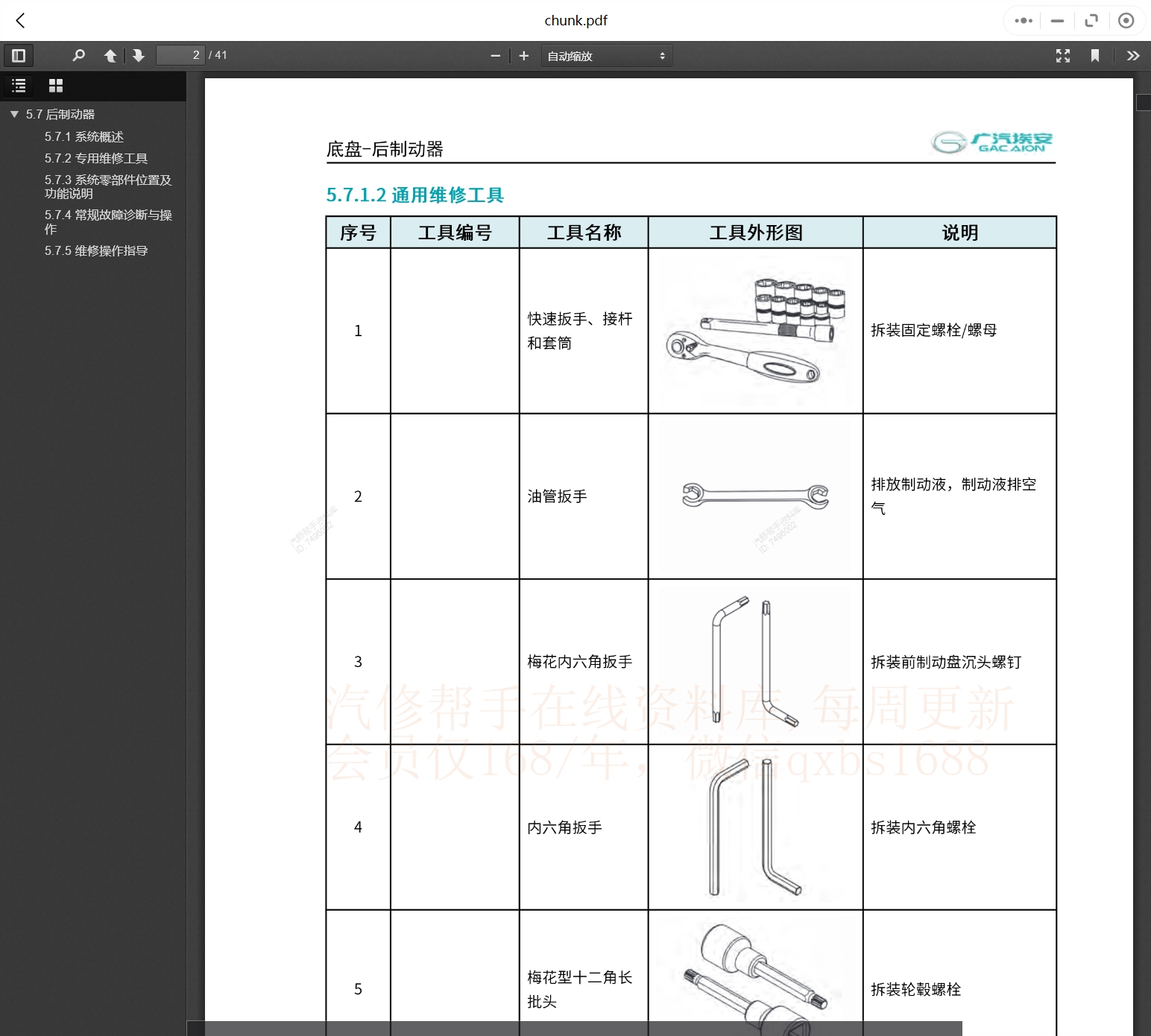The height and width of the screenshot is (1036, 1151).
Task: Go to the previous page
Action: pyautogui.click(x=110, y=55)
